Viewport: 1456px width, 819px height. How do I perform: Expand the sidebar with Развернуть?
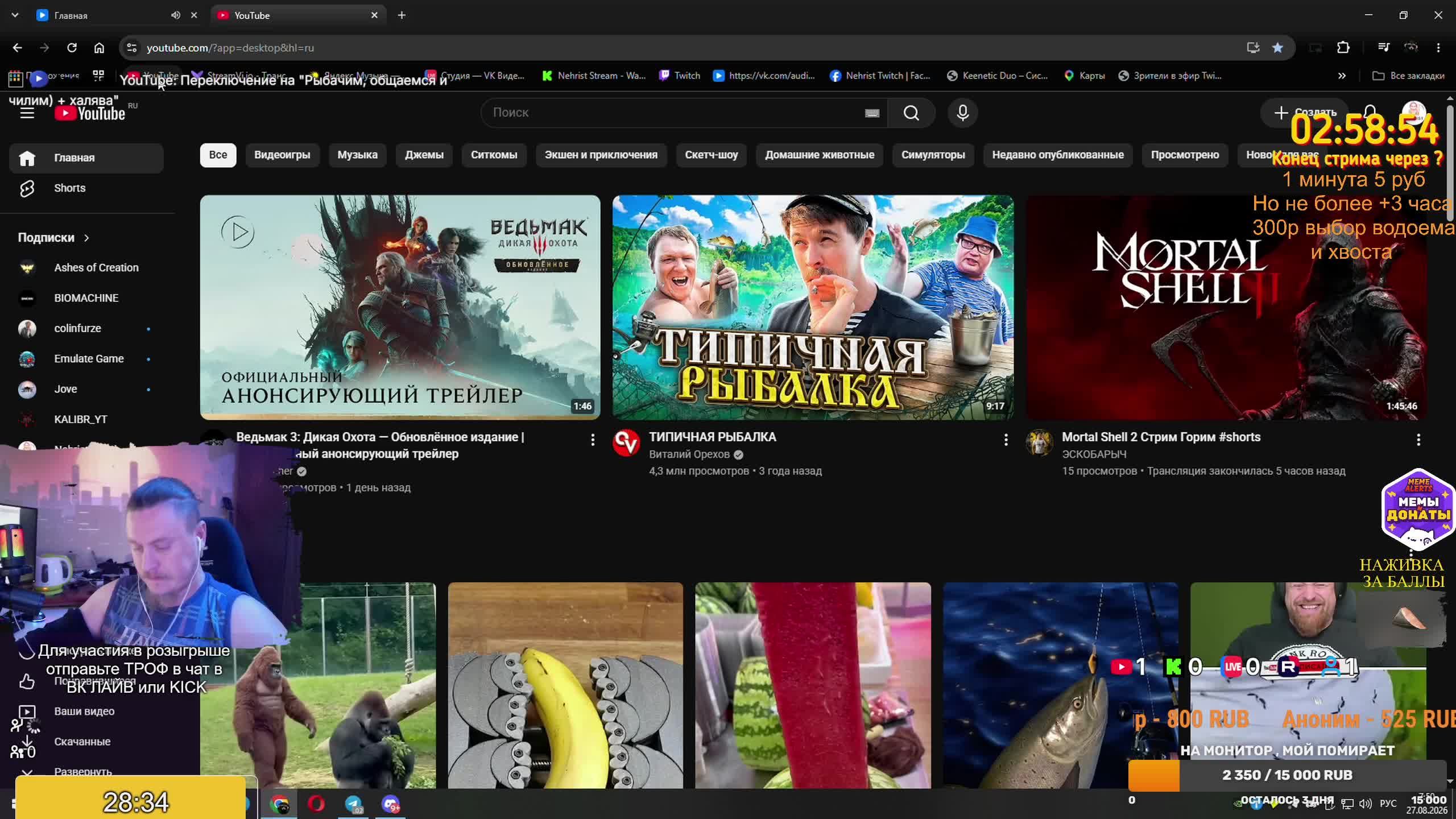tap(83, 772)
